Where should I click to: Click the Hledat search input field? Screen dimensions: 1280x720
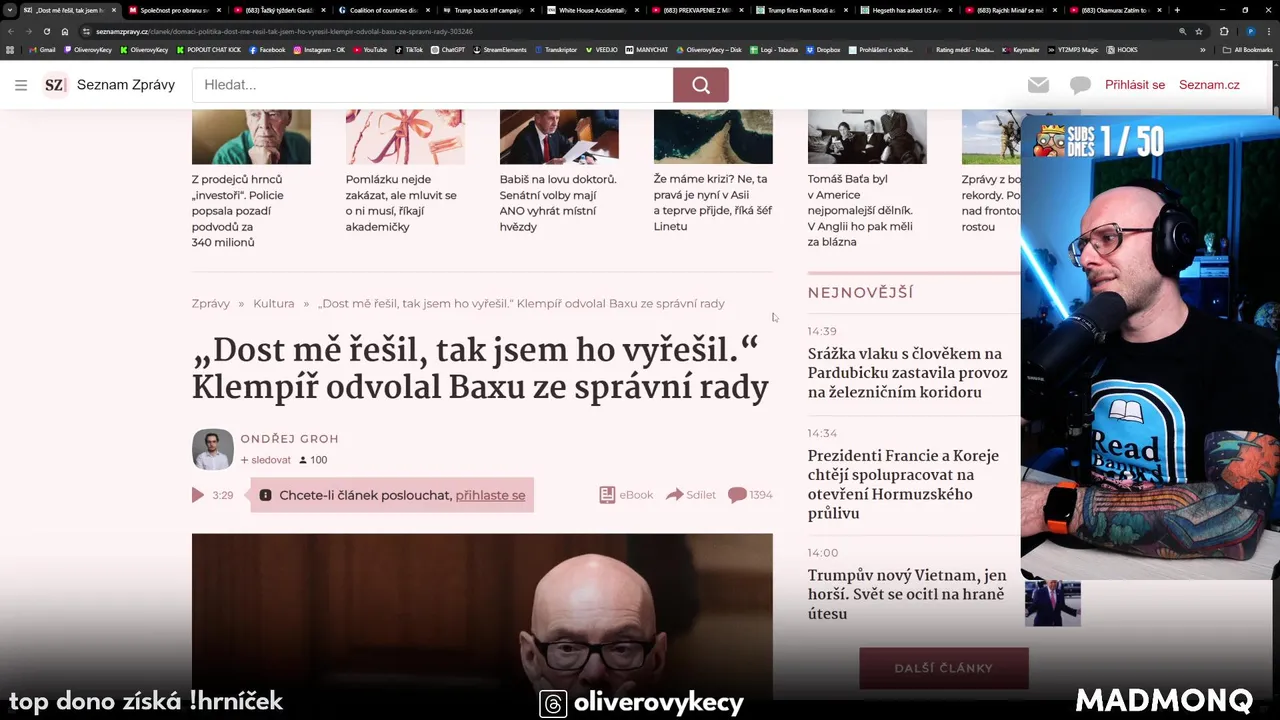(432, 85)
